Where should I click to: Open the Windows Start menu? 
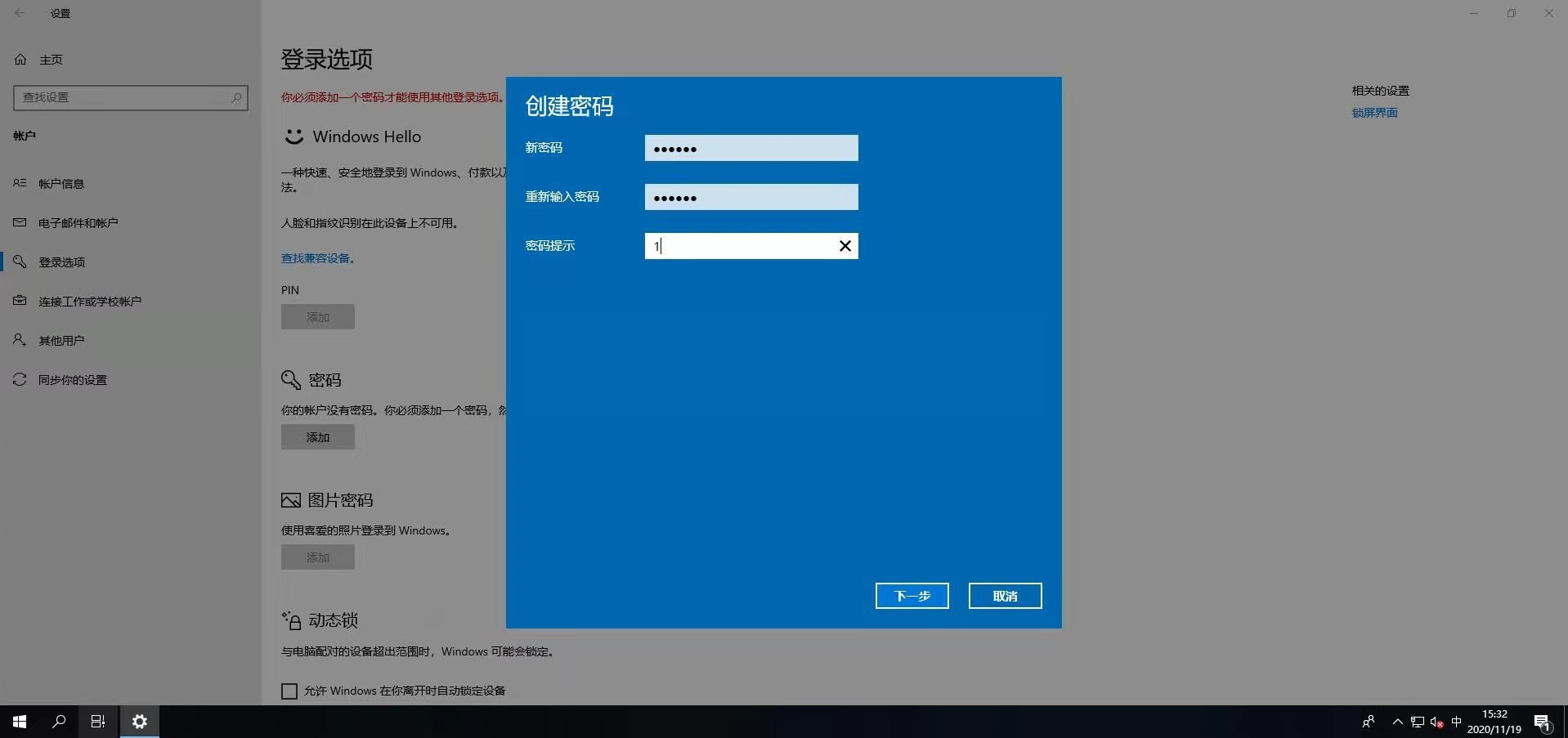20,722
